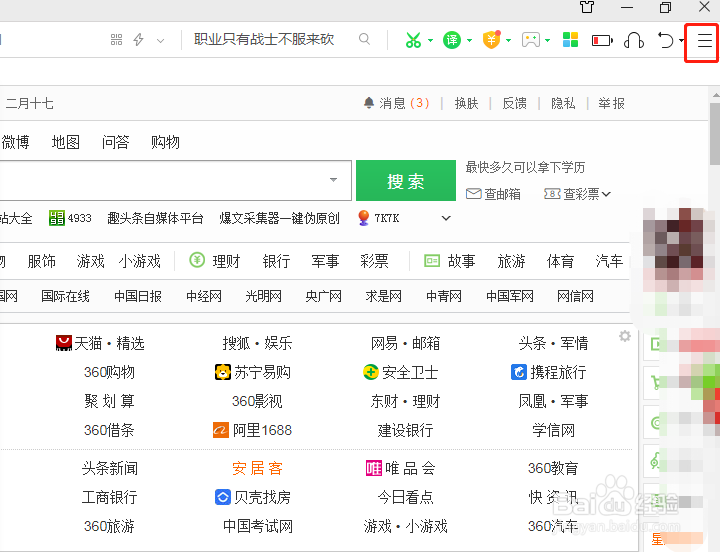Open 苏宁易购 site link
Image resolution: width=720 pixels, height=552 pixels.
253,372
